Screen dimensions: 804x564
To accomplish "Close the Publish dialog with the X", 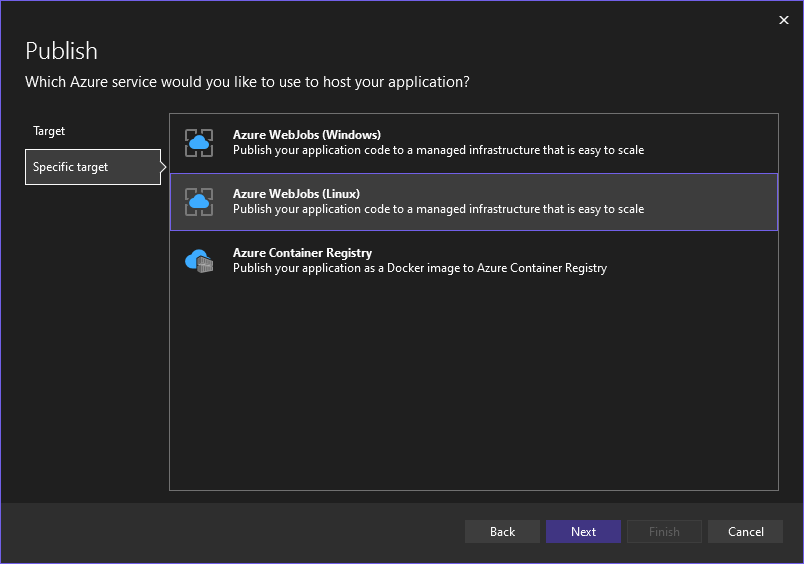I will point(783,19).
